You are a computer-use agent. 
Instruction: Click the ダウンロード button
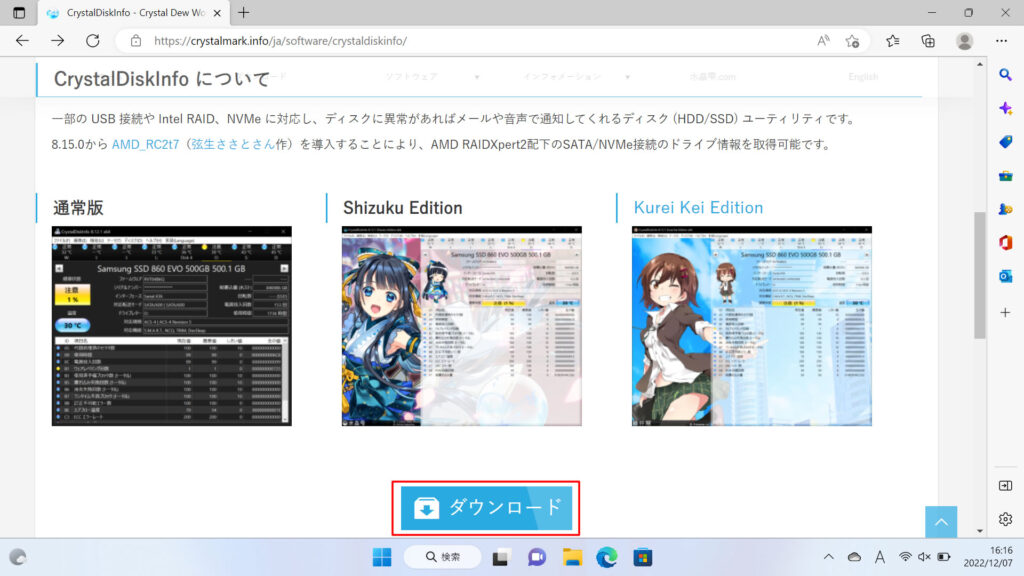point(486,507)
